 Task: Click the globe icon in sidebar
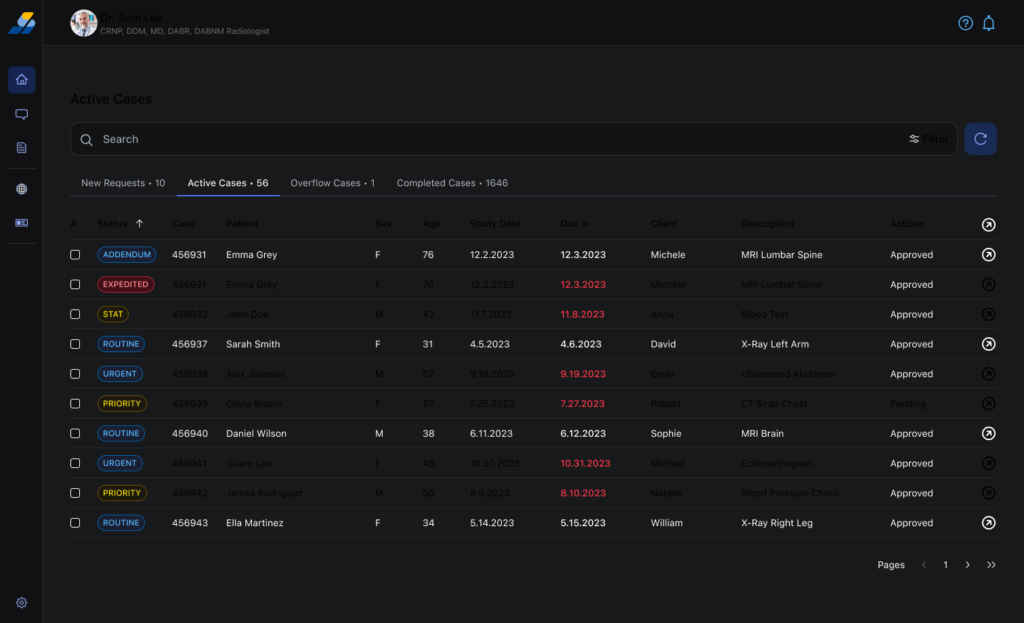pyautogui.click(x=21, y=189)
